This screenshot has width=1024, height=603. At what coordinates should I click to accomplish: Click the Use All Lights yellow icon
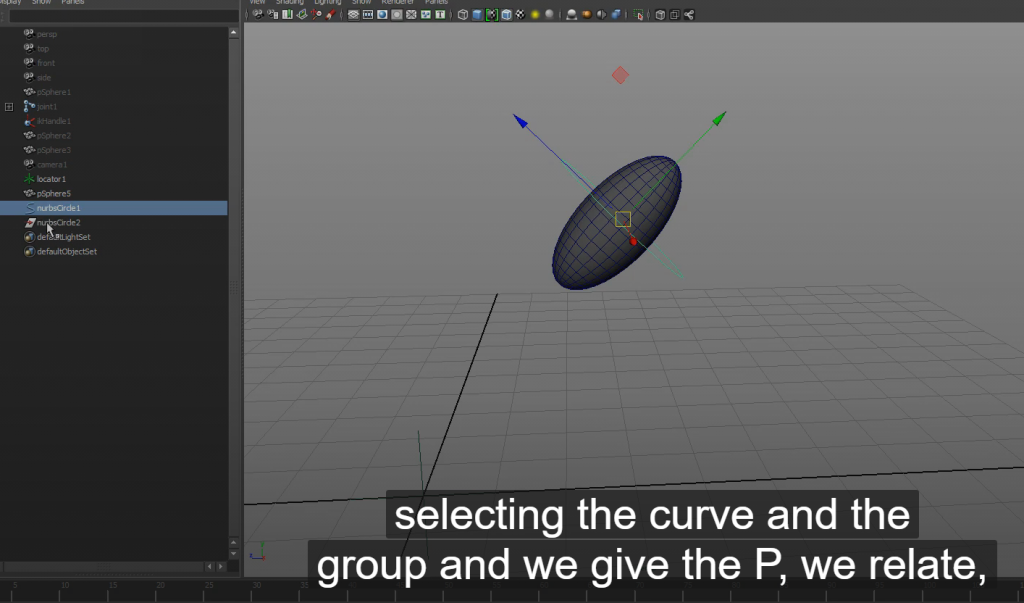coord(535,14)
